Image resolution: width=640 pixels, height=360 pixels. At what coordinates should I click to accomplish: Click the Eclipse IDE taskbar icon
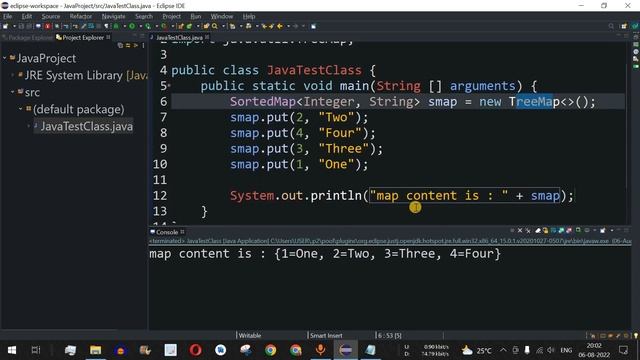[x=345, y=350]
